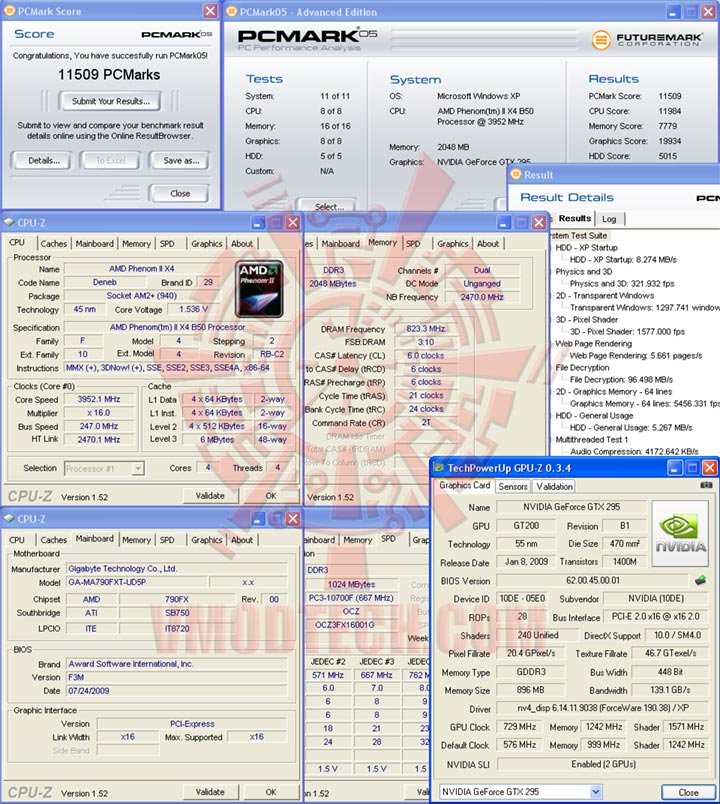The width and height of the screenshot is (720, 804).
Task: Select Physics and 3D tree item
Action: pos(584,272)
